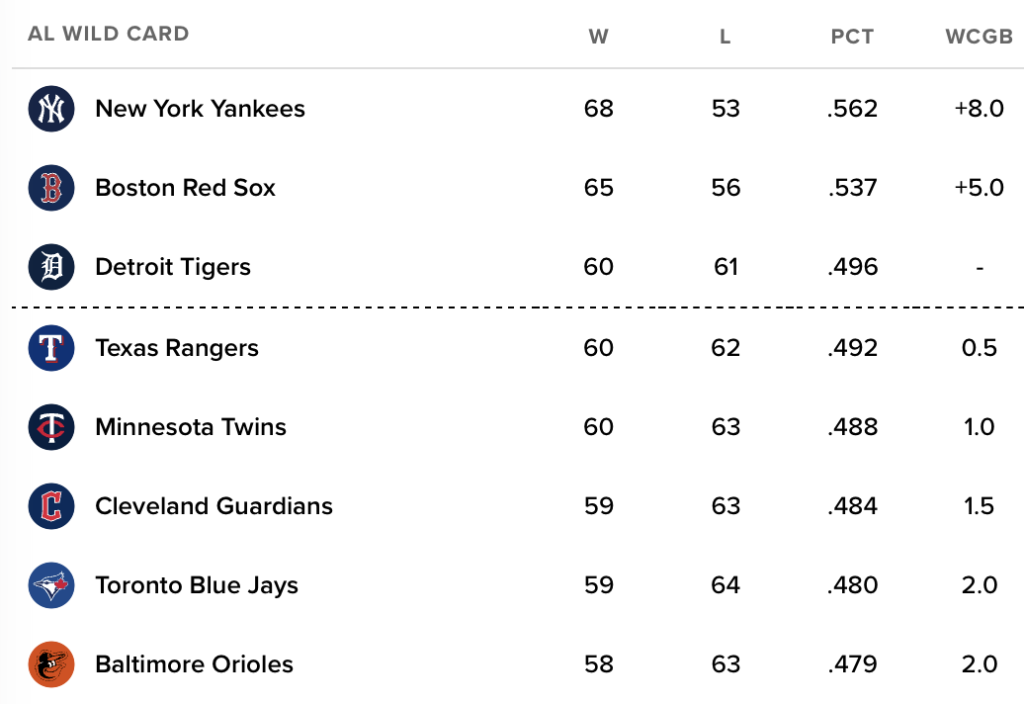Open the Boston Red Sox team link

185,187
